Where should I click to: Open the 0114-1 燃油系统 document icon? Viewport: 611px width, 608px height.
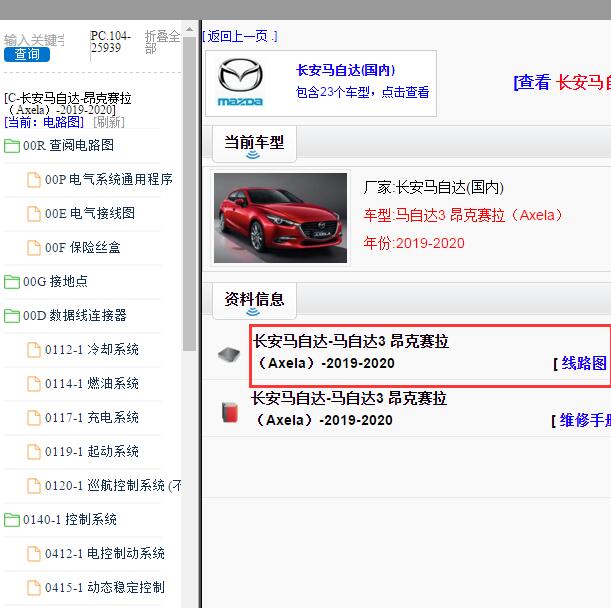(x=34, y=384)
